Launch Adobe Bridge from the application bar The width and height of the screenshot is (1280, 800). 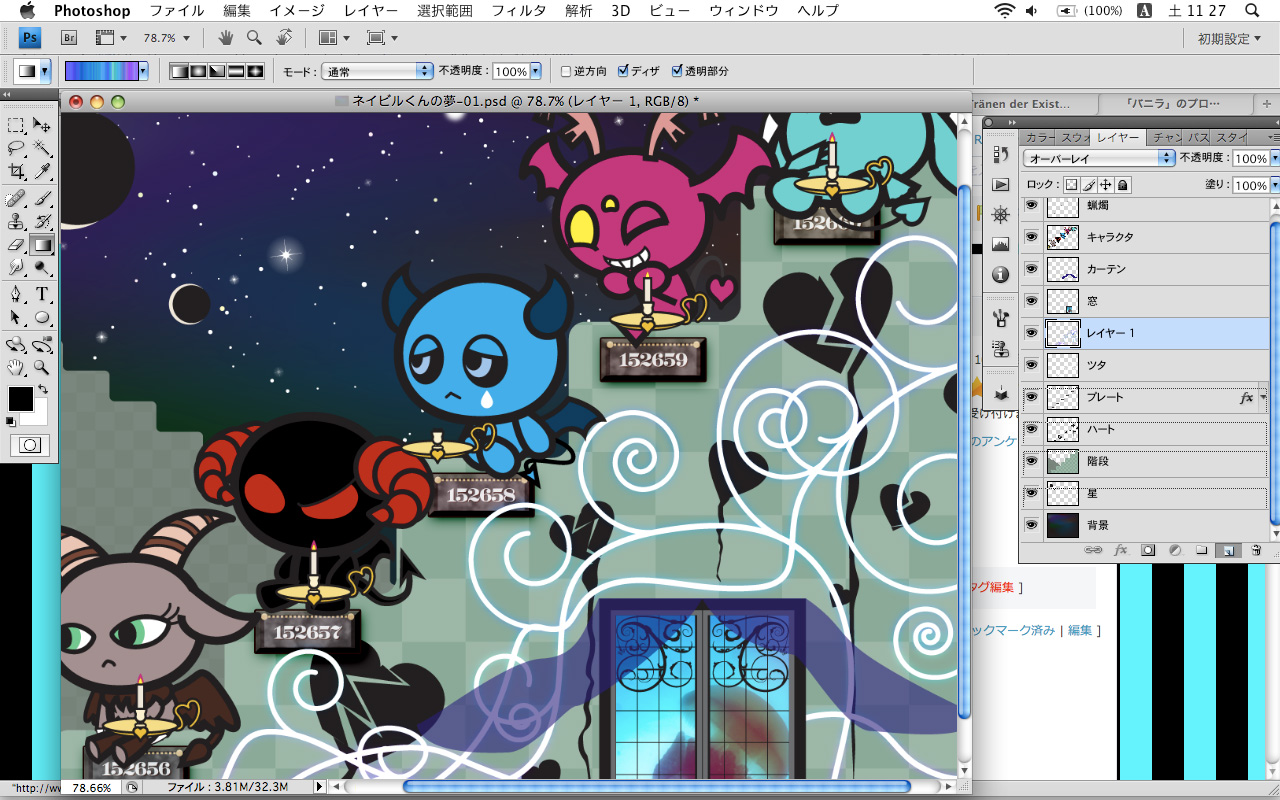tap(70, 38)
